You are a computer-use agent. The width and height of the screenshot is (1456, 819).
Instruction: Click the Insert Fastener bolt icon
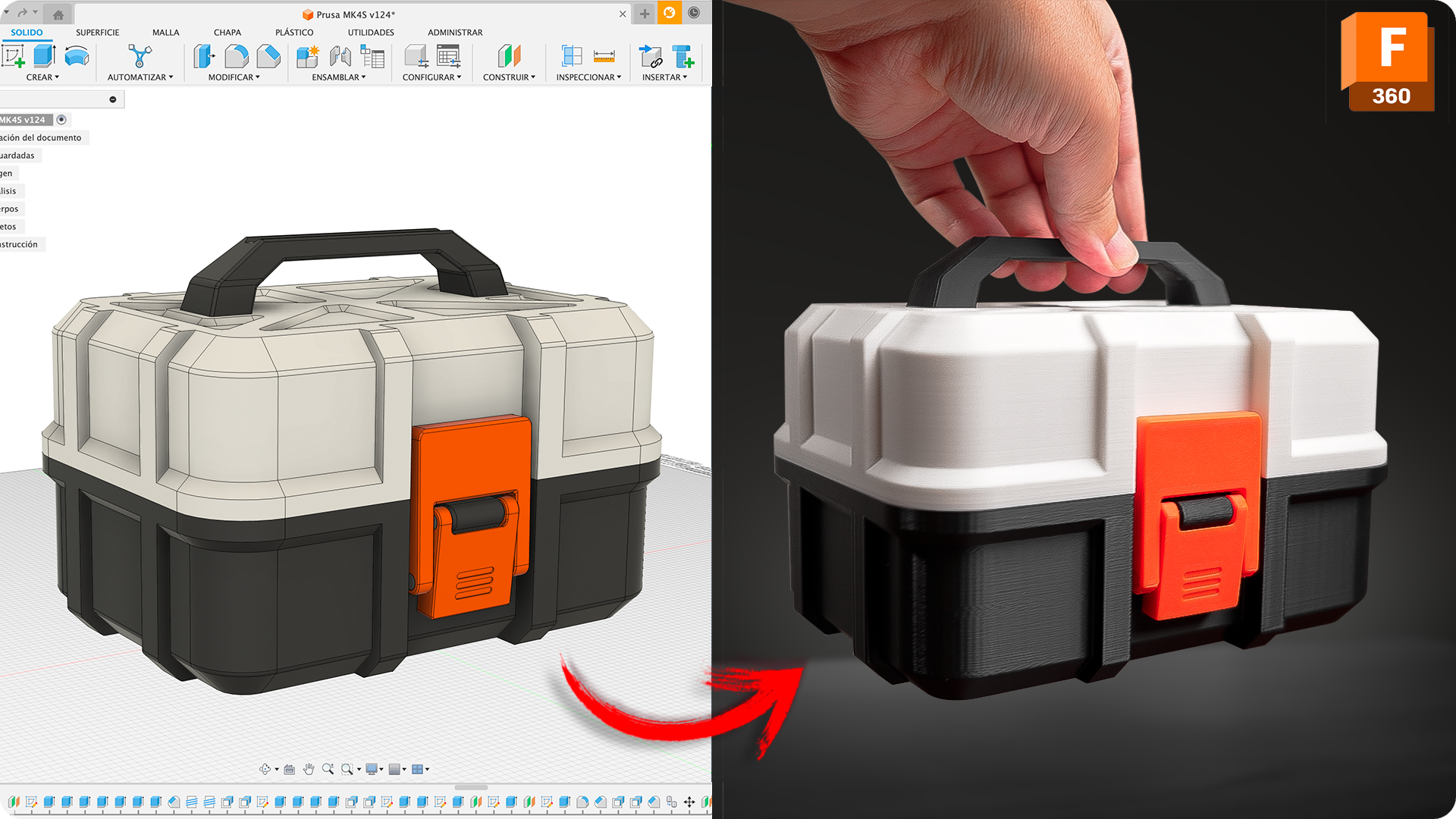coord(682,56)
